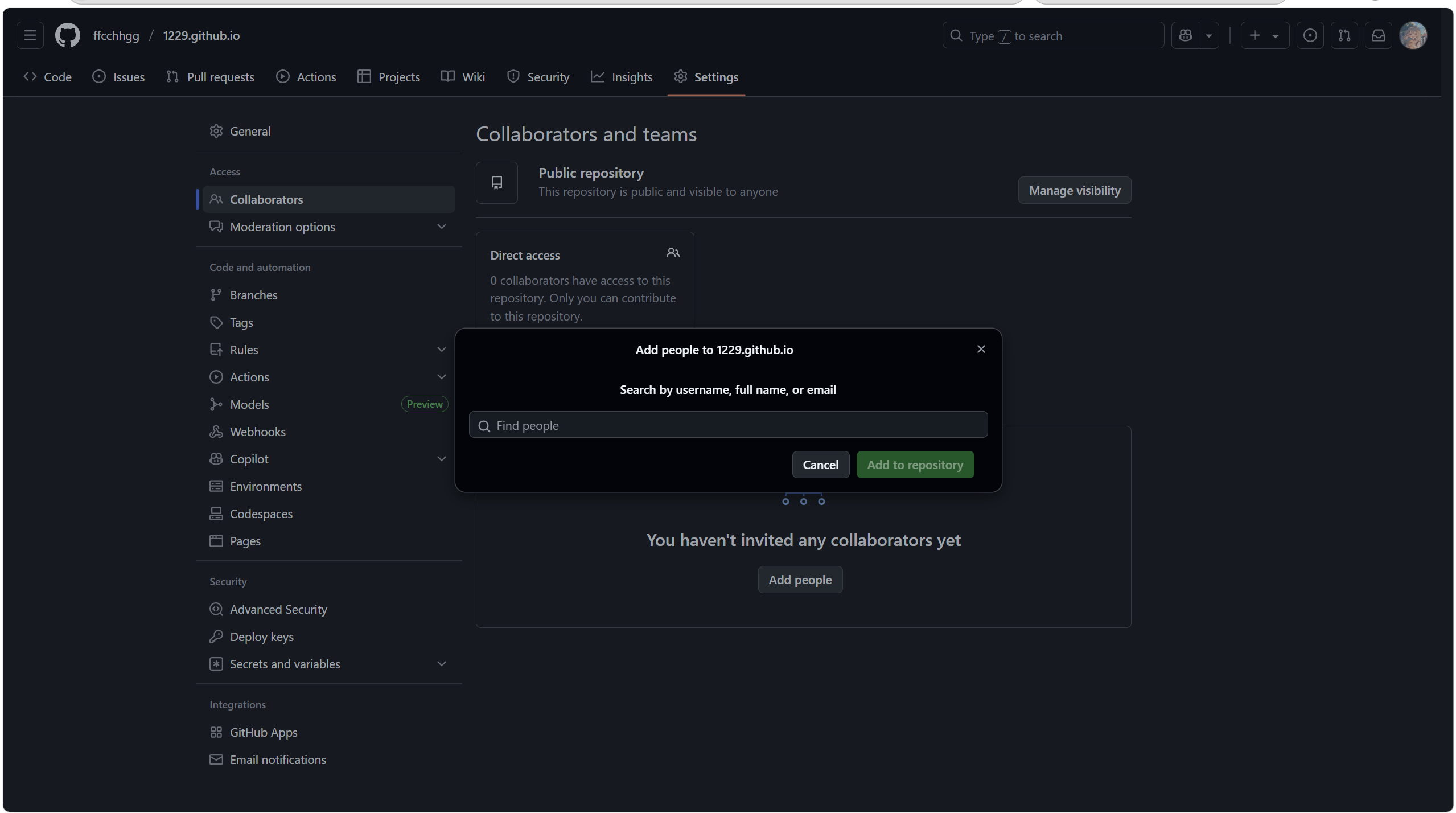Click the GitHub Octocat logo

(x=67, y=35)
